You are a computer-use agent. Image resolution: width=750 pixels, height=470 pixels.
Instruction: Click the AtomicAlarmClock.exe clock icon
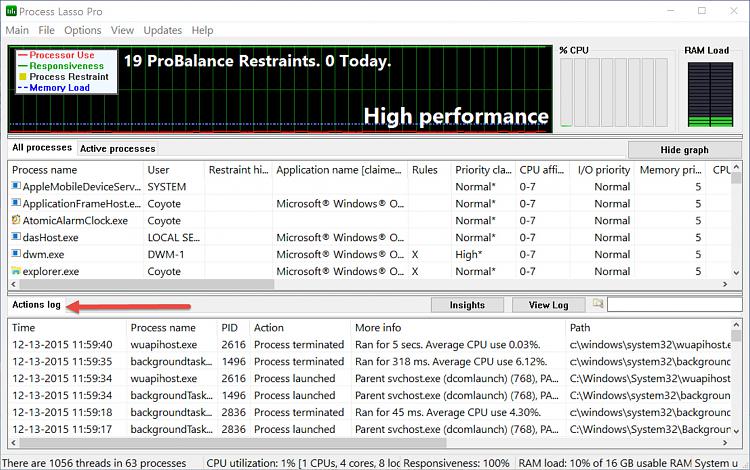16,220
